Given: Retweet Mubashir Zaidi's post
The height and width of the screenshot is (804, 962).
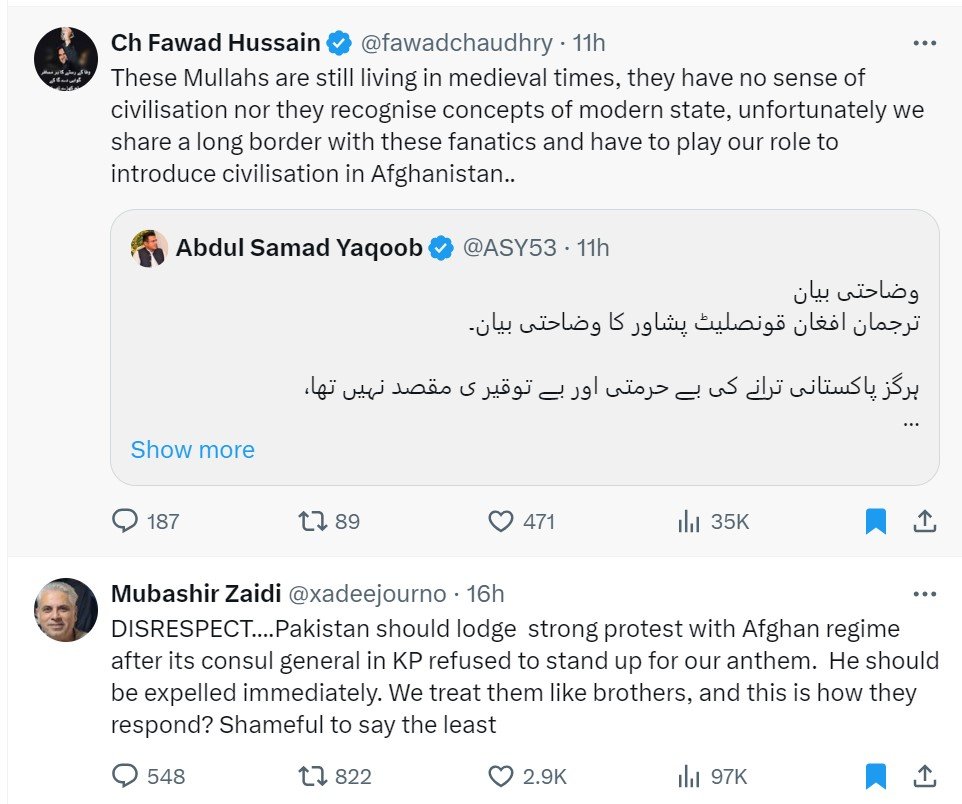Looking at the screenshot, I should pos(313,776).
